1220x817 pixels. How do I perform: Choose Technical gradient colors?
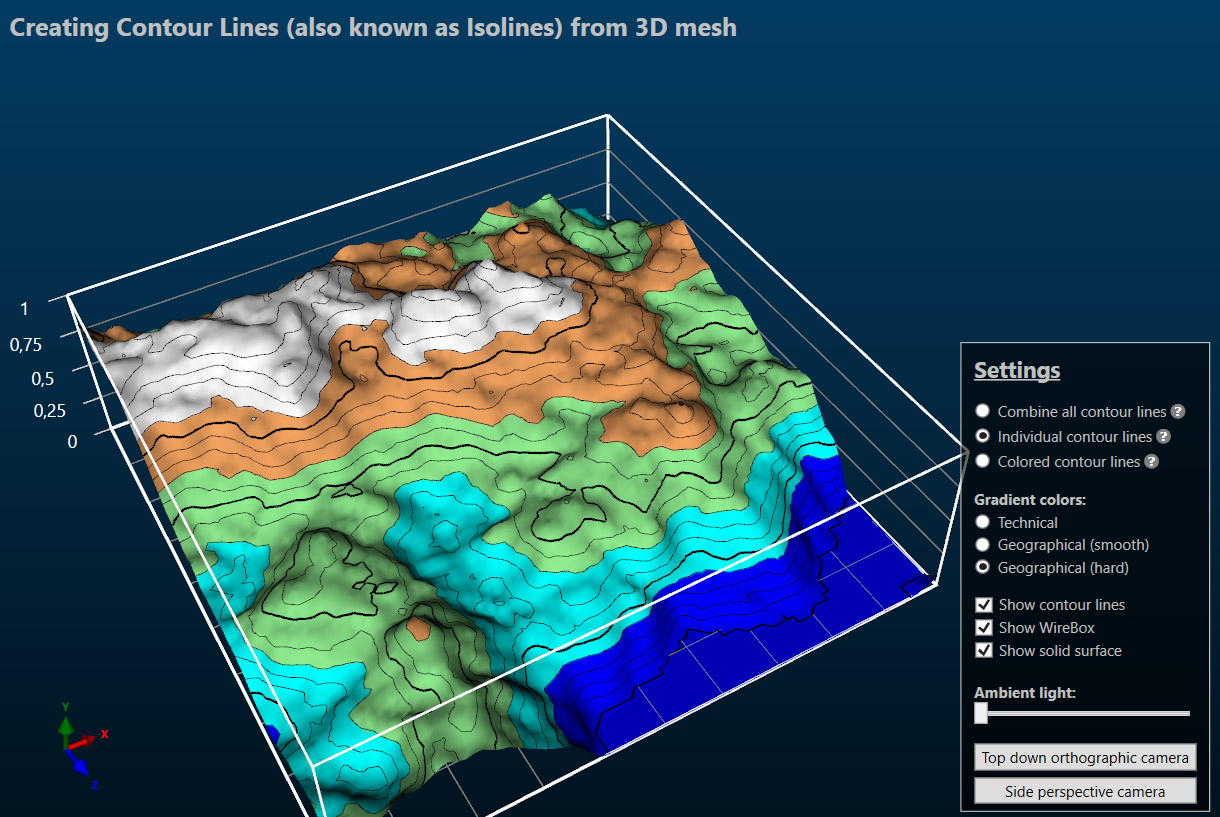(982, 522)
